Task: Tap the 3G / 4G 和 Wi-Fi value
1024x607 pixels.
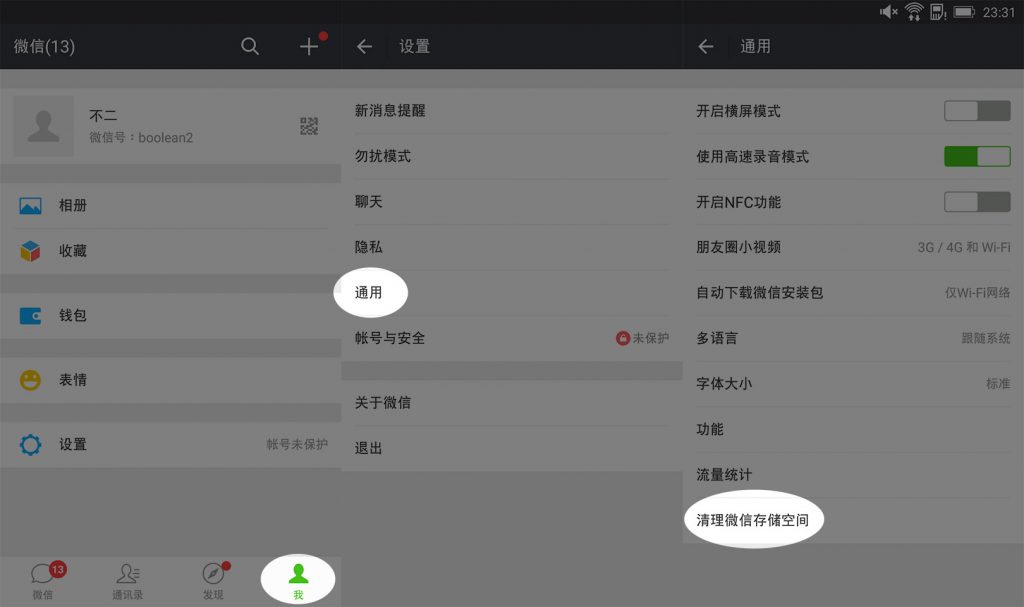Action: [x=964, y=247]
